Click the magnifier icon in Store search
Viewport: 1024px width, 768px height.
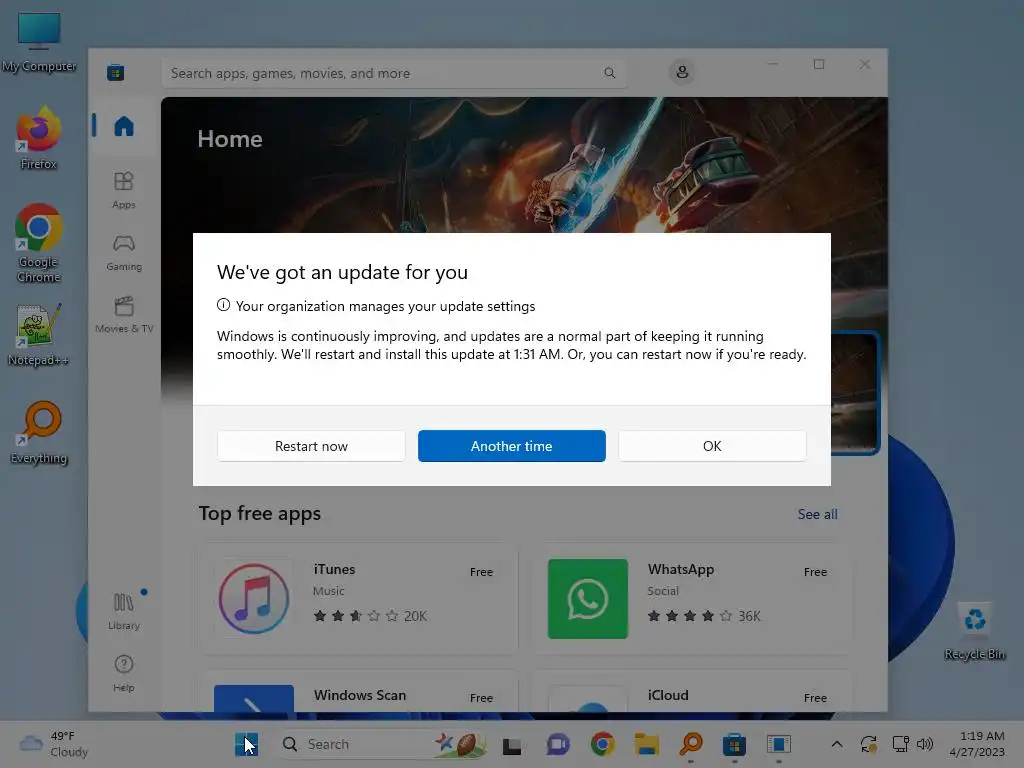609,73
